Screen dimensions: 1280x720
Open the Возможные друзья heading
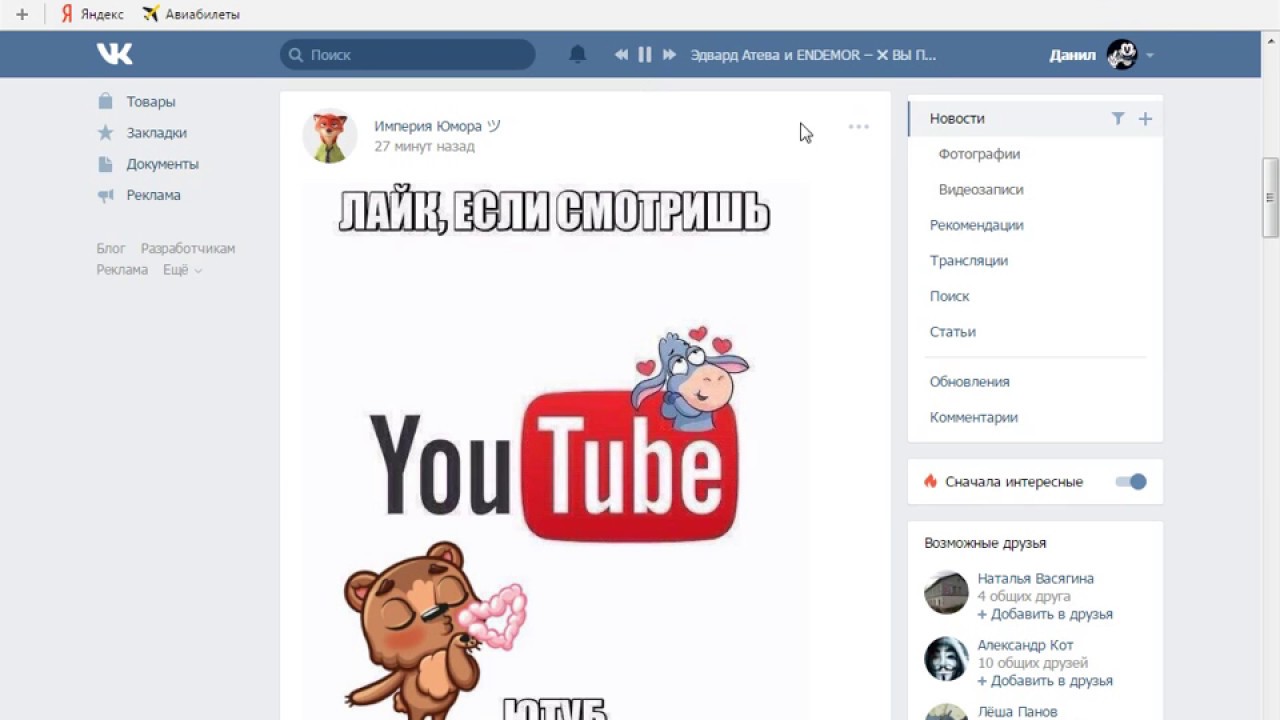[x=985, y=543]
